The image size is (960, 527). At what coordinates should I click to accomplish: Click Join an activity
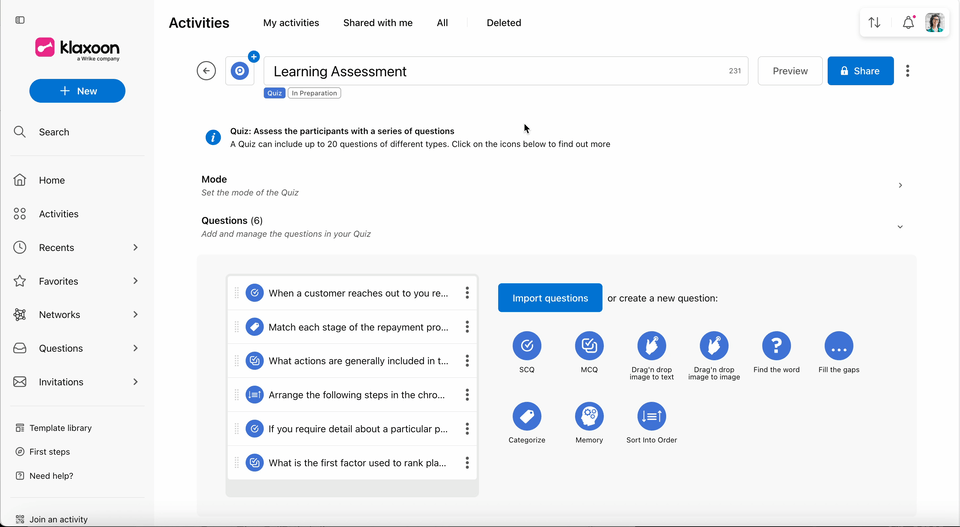(x=52, y=519)
